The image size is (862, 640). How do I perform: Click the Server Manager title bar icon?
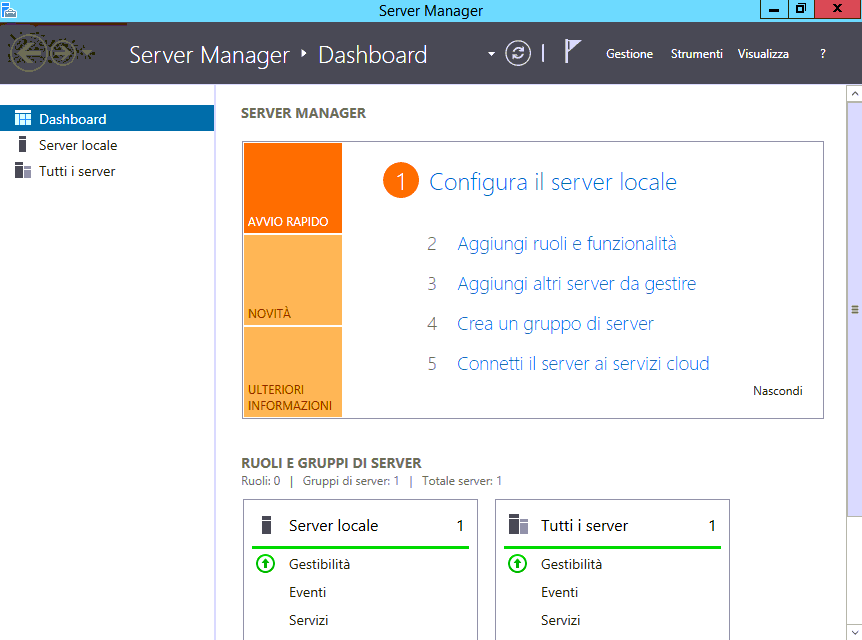click(9, 10)
